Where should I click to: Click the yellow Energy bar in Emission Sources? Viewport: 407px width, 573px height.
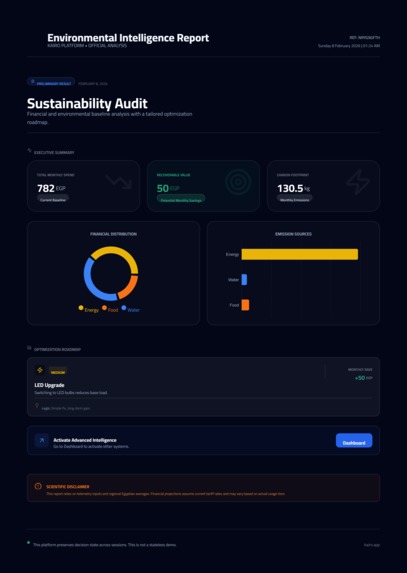[x=300, y=254]
